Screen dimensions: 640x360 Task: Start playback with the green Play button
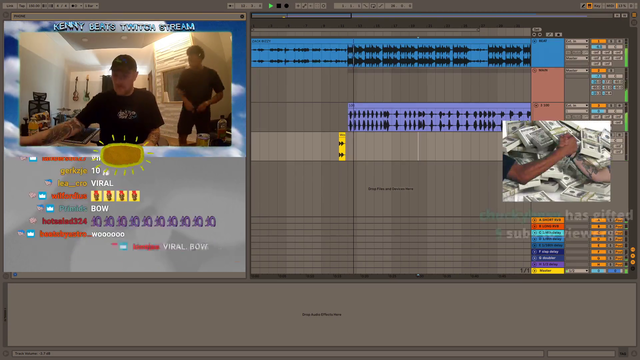tap(271, 6)
